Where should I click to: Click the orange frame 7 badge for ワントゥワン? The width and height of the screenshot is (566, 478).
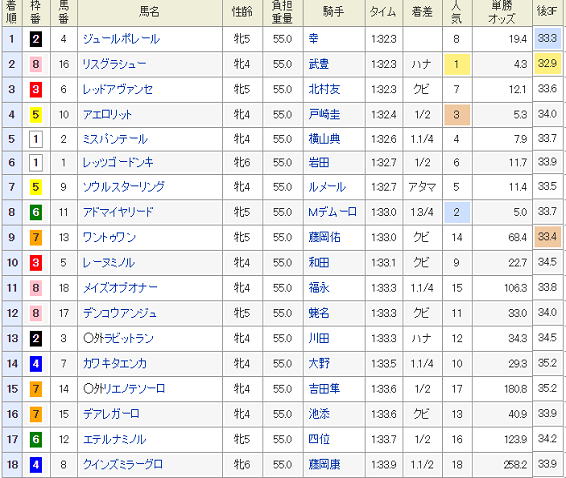35,237
